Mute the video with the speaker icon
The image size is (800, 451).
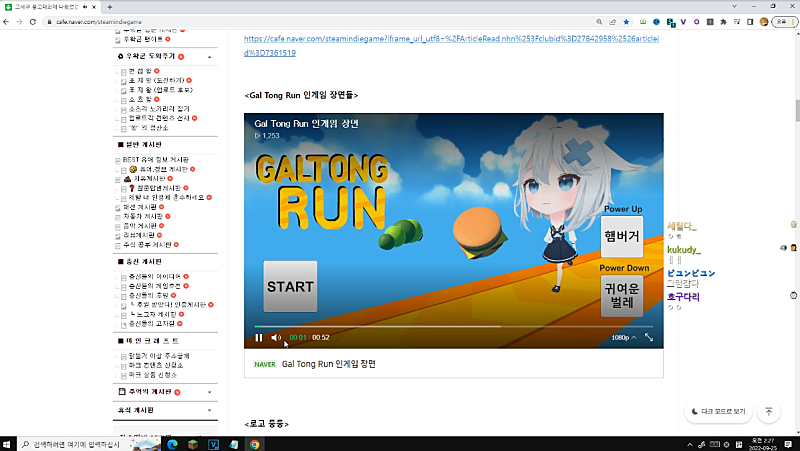click(276, 338)
